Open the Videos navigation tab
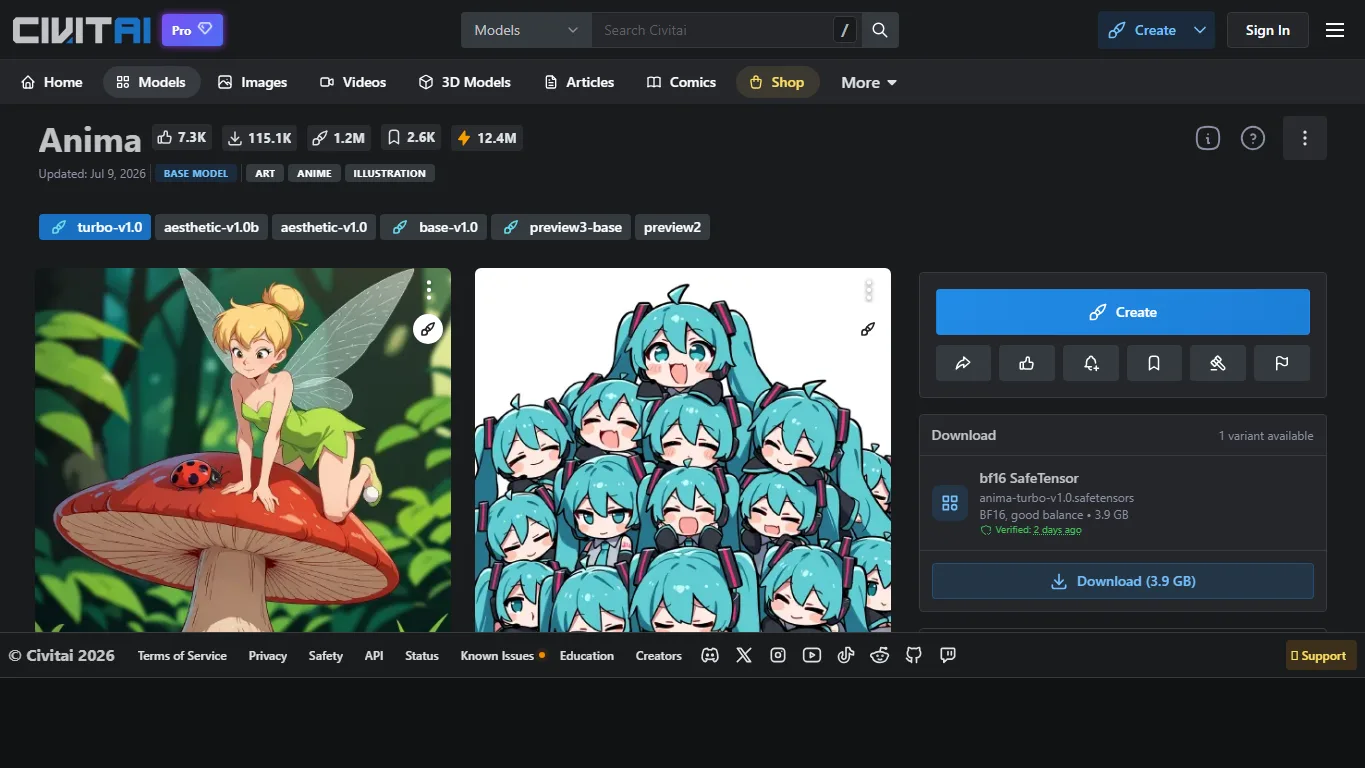 tap(353, 82)
